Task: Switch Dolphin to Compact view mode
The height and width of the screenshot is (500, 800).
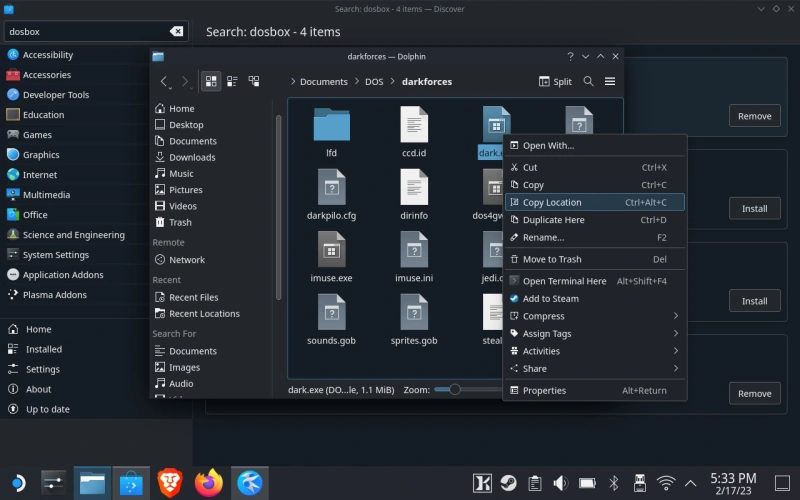Action: 232,81
